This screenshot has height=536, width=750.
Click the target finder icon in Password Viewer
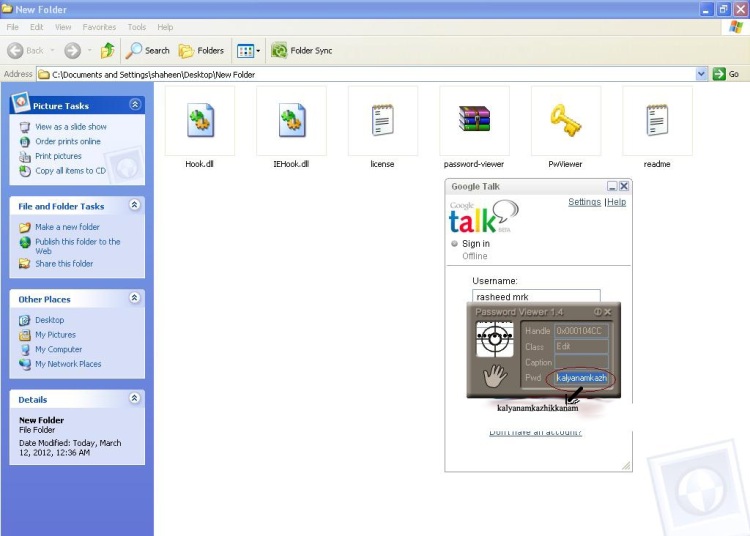pos(495,339)
